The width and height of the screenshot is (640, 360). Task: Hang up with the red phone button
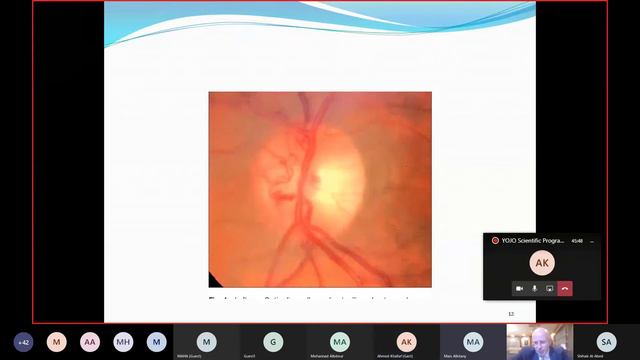[565, 289]
